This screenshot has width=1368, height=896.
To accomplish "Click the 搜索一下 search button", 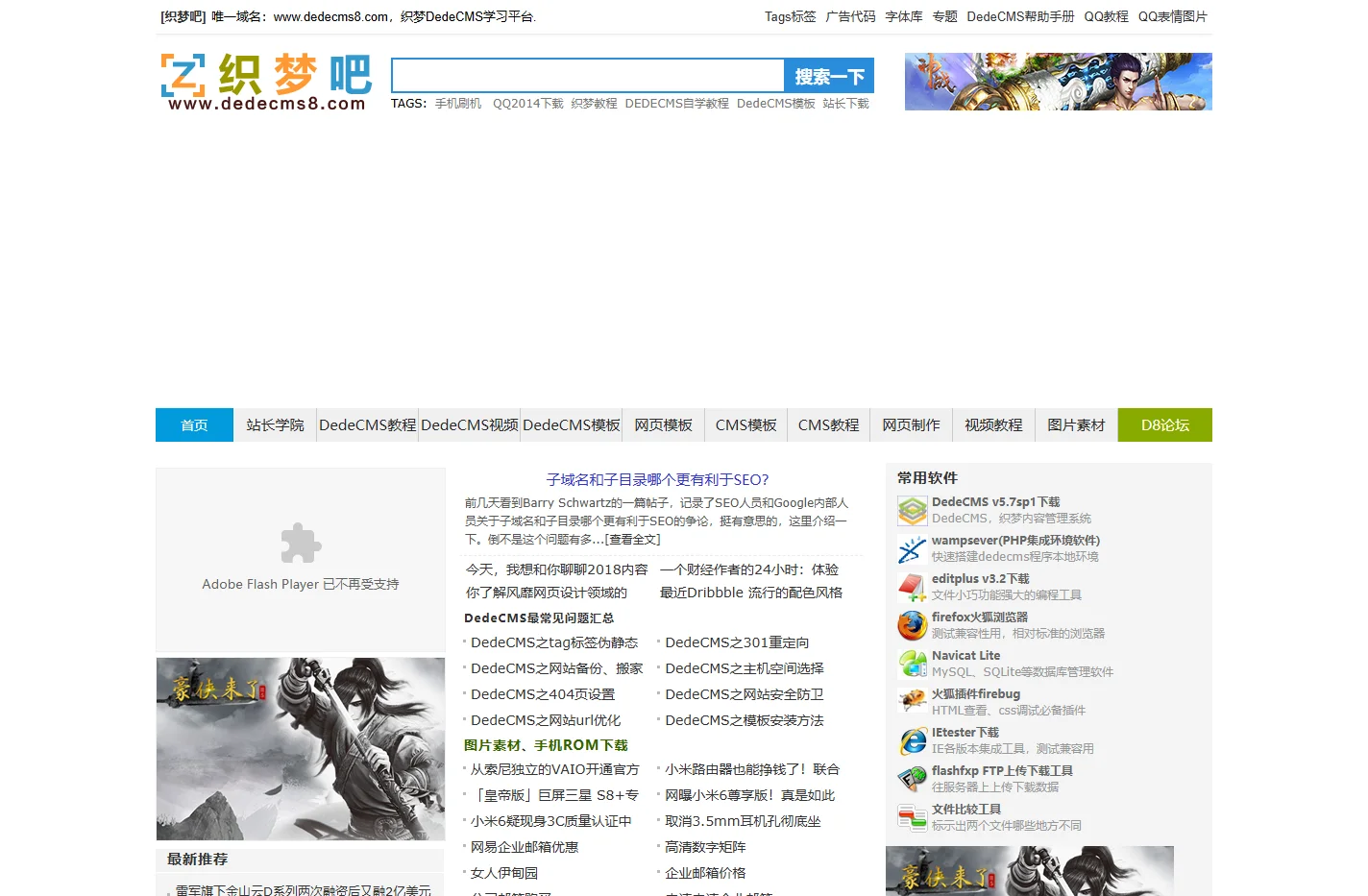I will pos(829,76).
